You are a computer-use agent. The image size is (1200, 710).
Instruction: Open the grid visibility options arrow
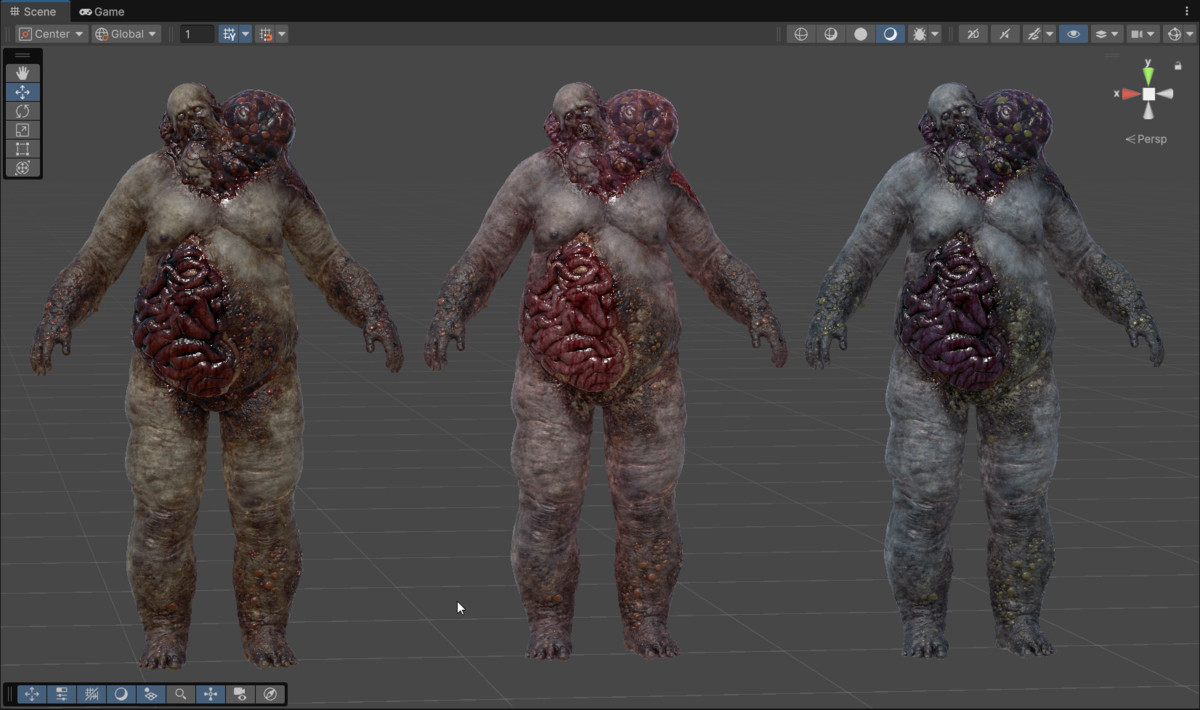click(x=245, y=34)
